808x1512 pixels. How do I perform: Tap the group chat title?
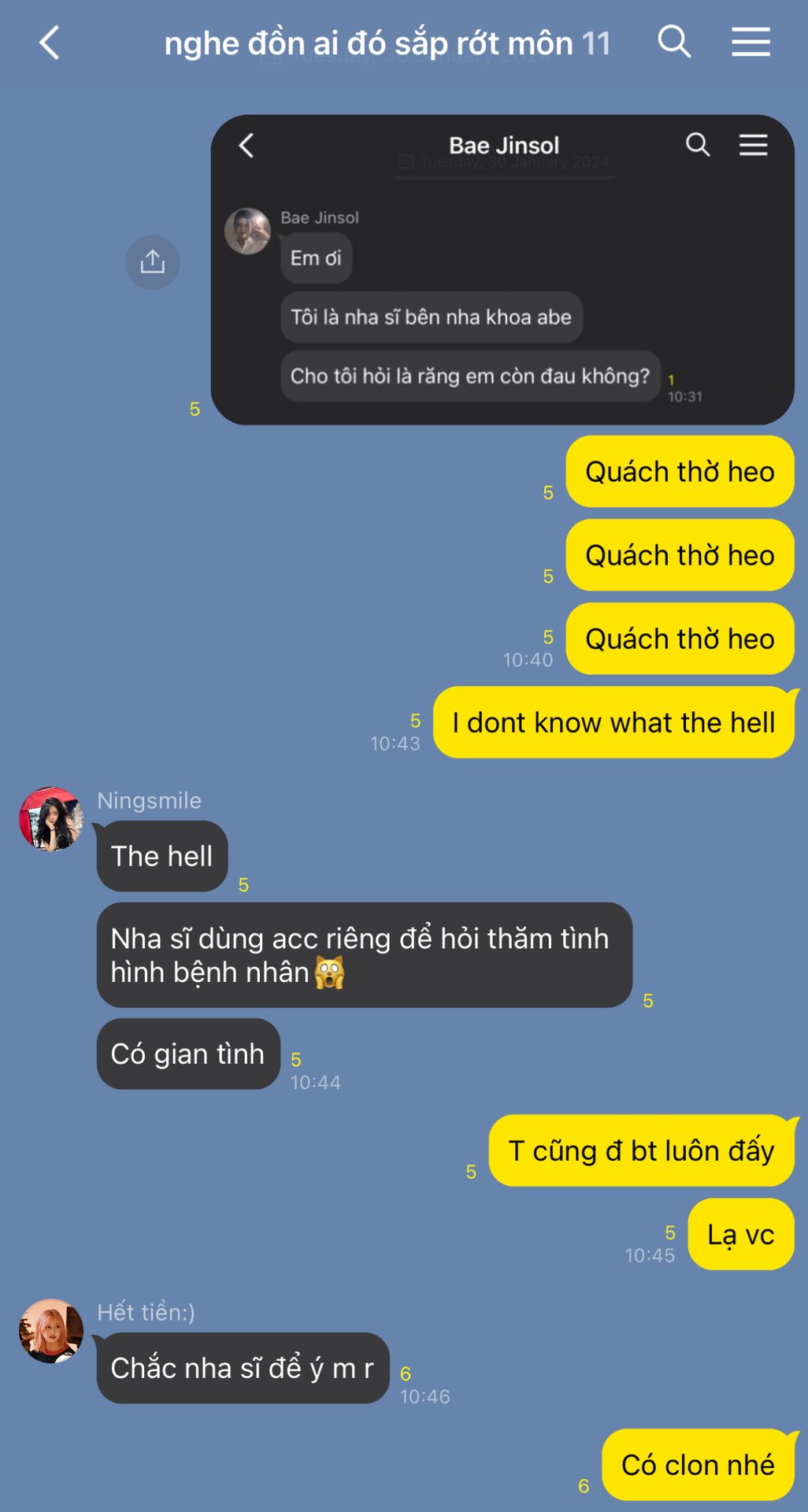pos(387,43)
